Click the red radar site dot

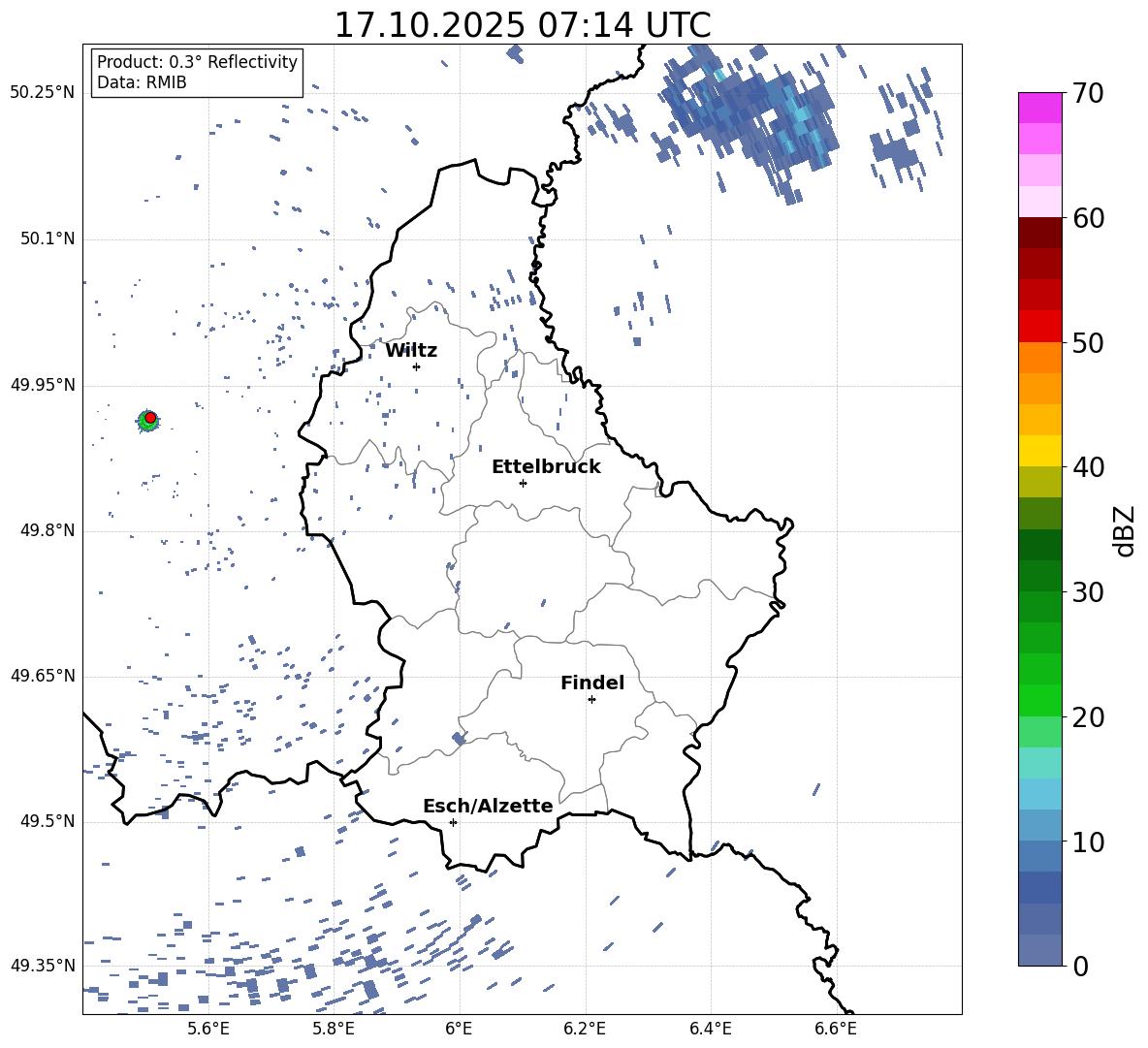pyautogui.click(x=150, y=417)
